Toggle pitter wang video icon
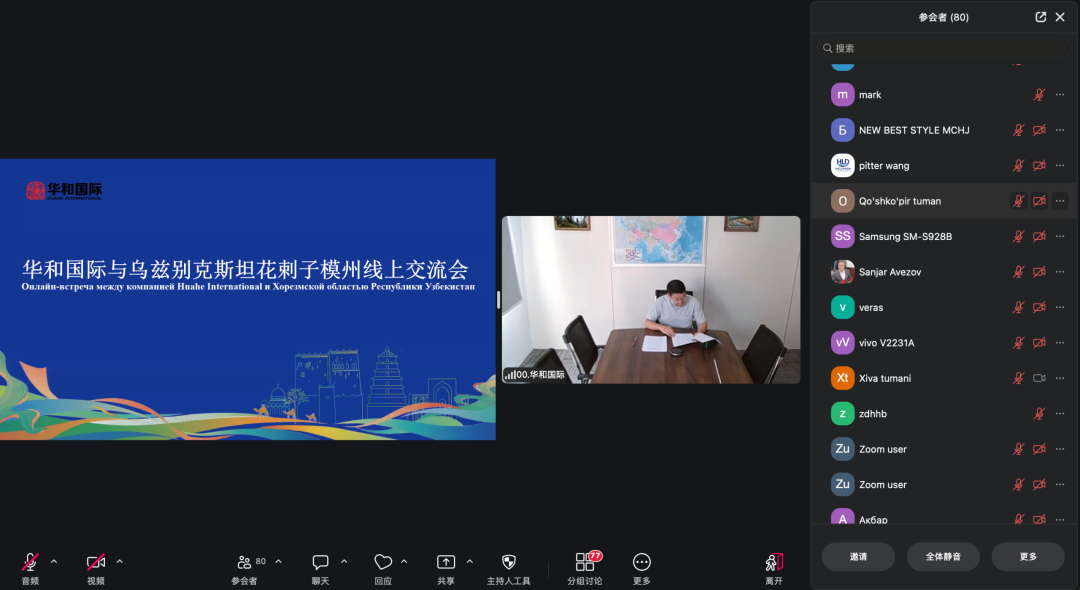1080x590 pixels. click(x=1039, y=165)
